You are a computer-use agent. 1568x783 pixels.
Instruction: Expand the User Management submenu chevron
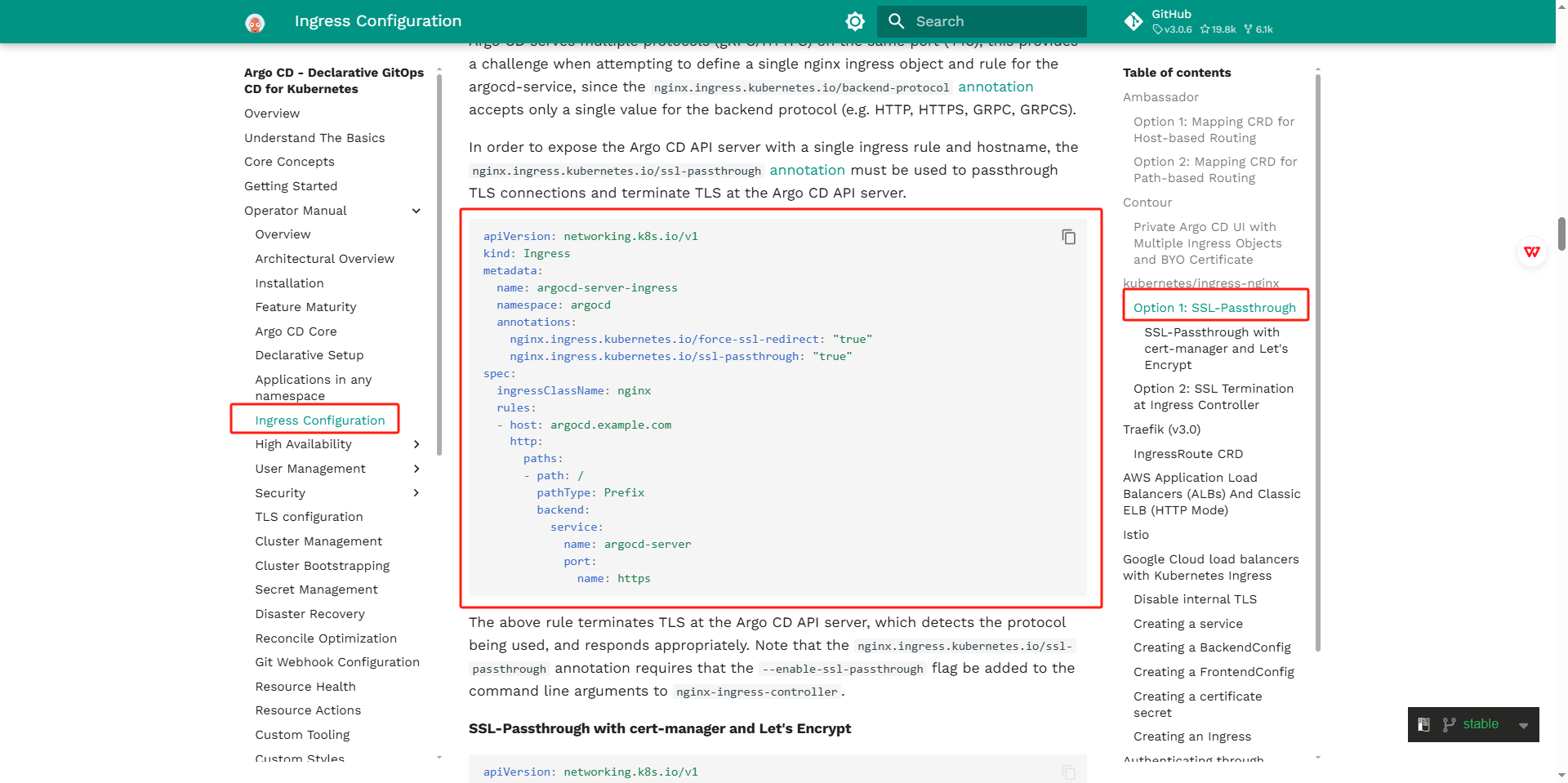coord(416,469)
